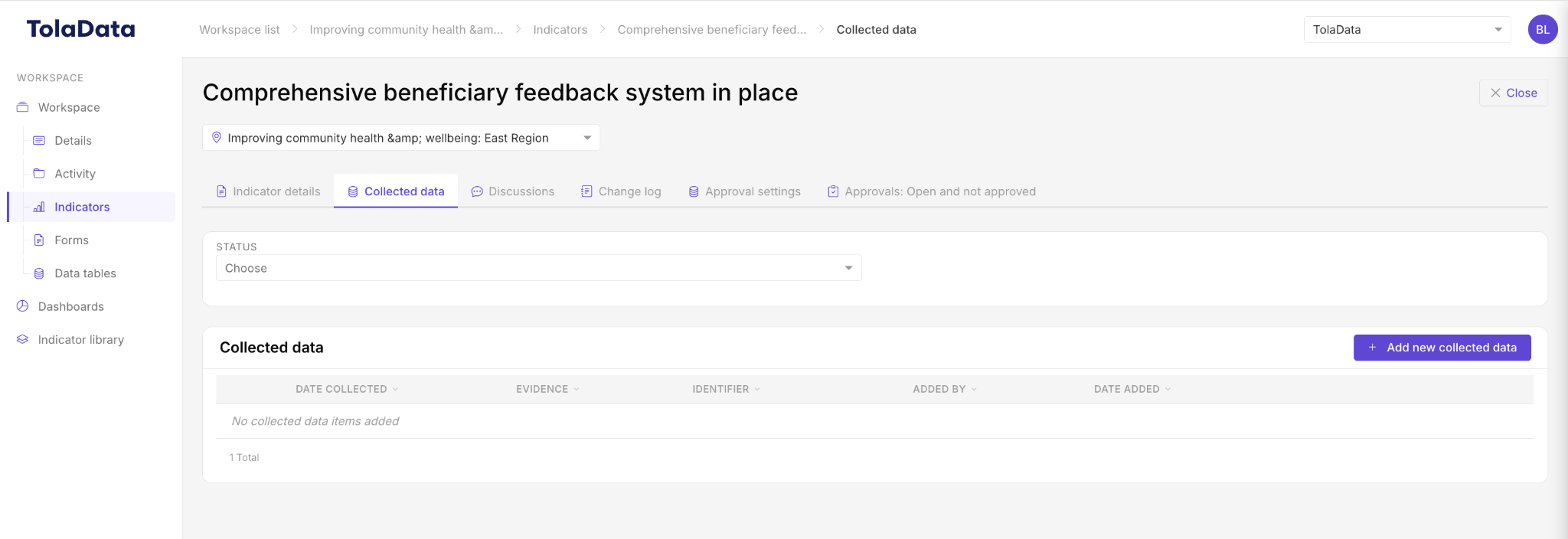The height and width of the screenshot is (539, 1568).
Task: Sort by Evidence column
Action: [x=547, y=389]
